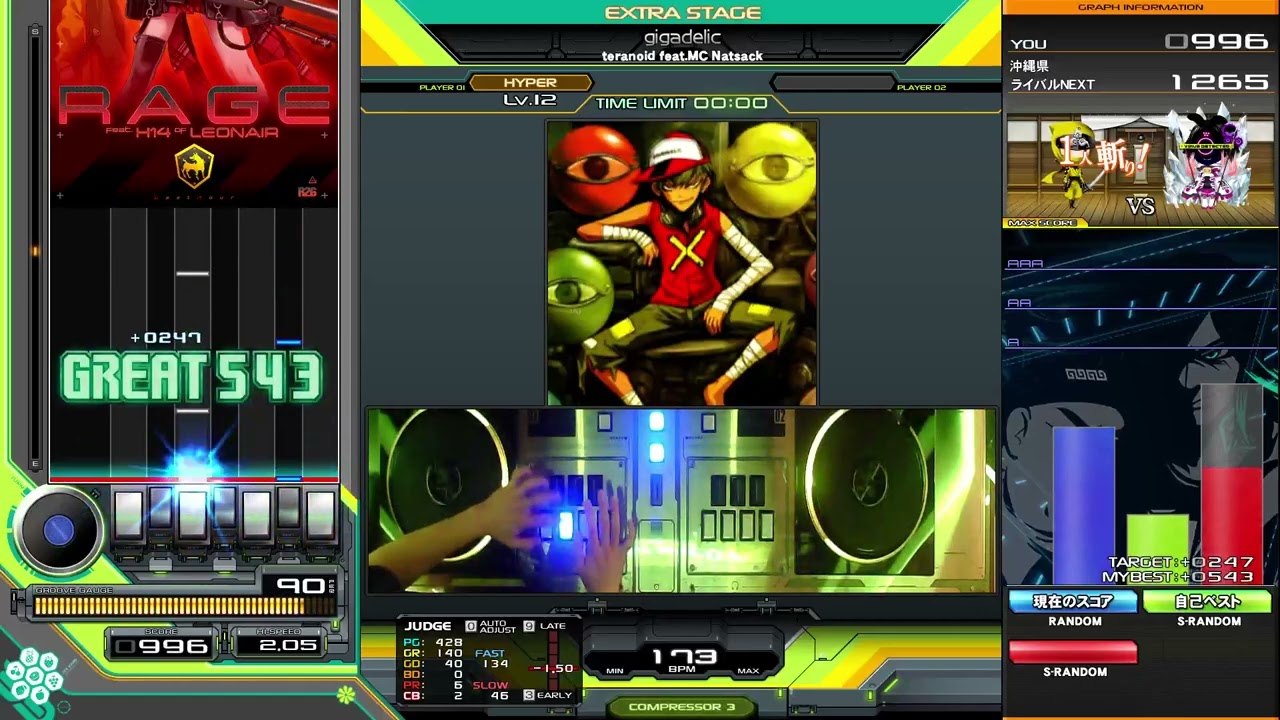Viewport: 1280px width, 720px height.
Task: Click the S-RANDOM label under 自己ベスト
Action: 1209,621
